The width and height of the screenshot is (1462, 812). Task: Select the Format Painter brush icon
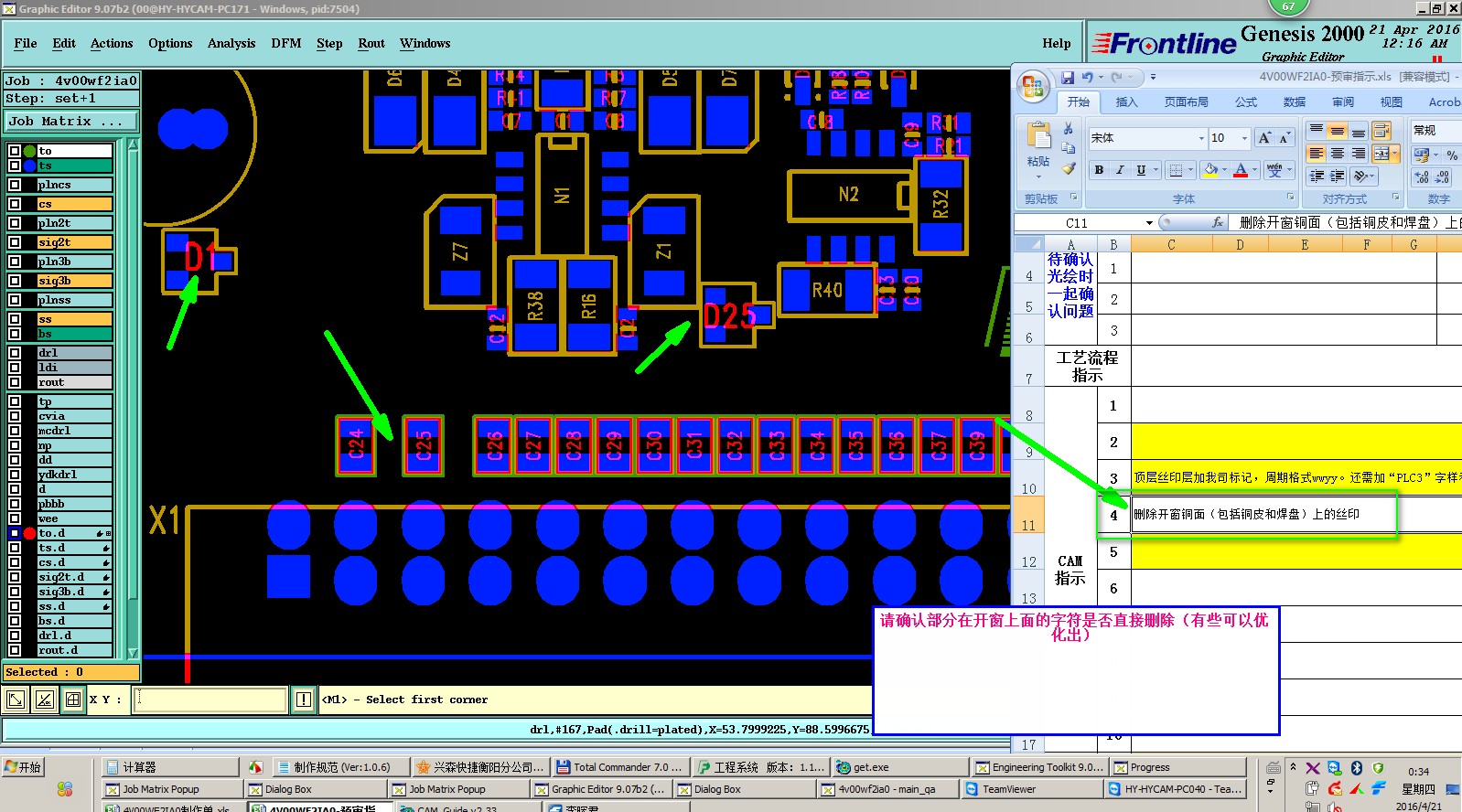[x=1069, y=168]
